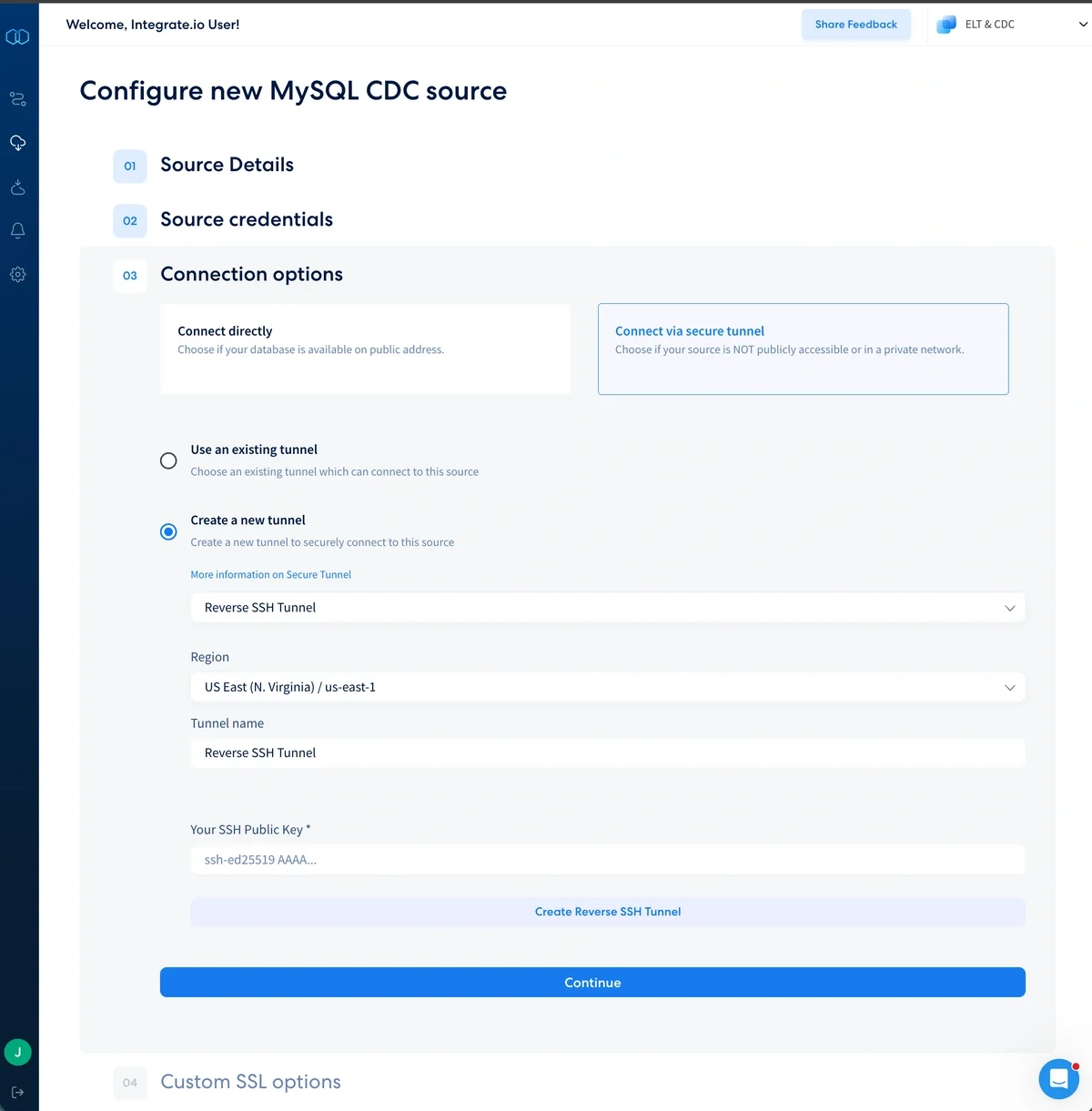Open the chat support bubble
1092x1111 pixels.
[x=1058, y=1079]
